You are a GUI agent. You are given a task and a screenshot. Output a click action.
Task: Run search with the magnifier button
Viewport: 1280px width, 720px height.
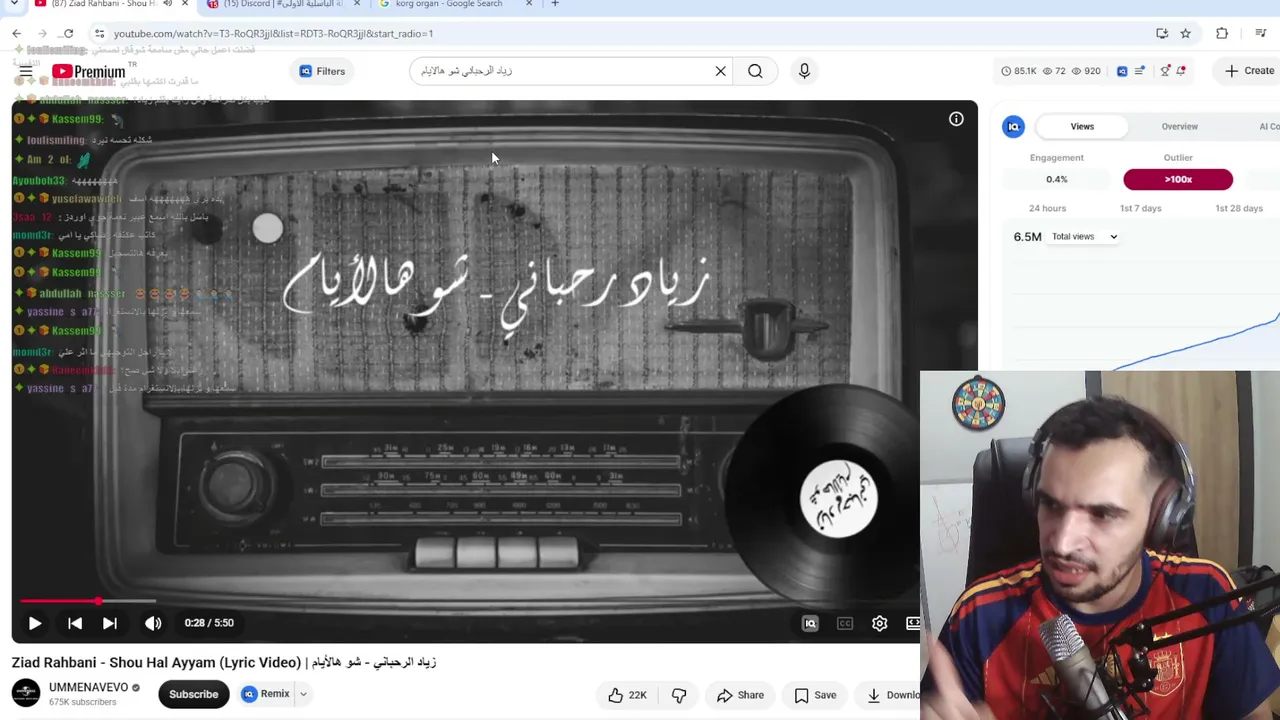755,71
